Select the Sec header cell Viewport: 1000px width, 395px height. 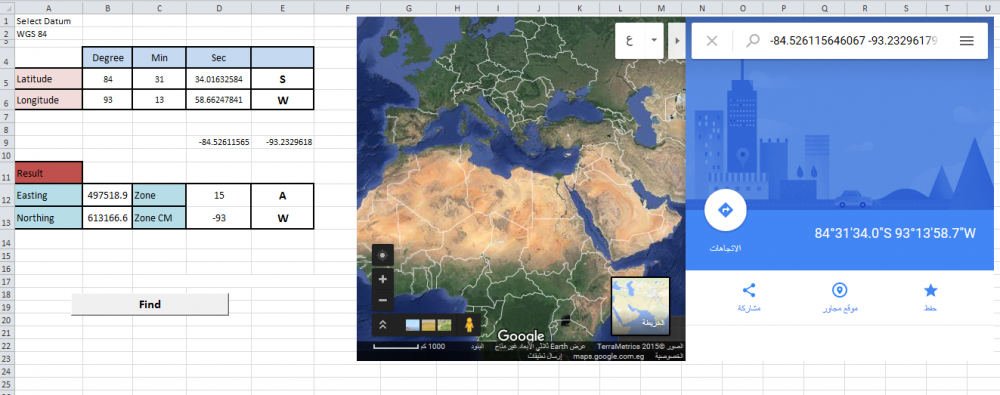click(219, 57)
